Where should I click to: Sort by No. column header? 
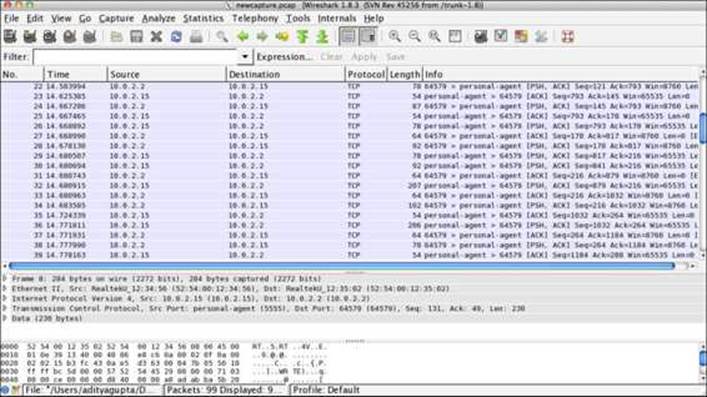tap(22, 74)
